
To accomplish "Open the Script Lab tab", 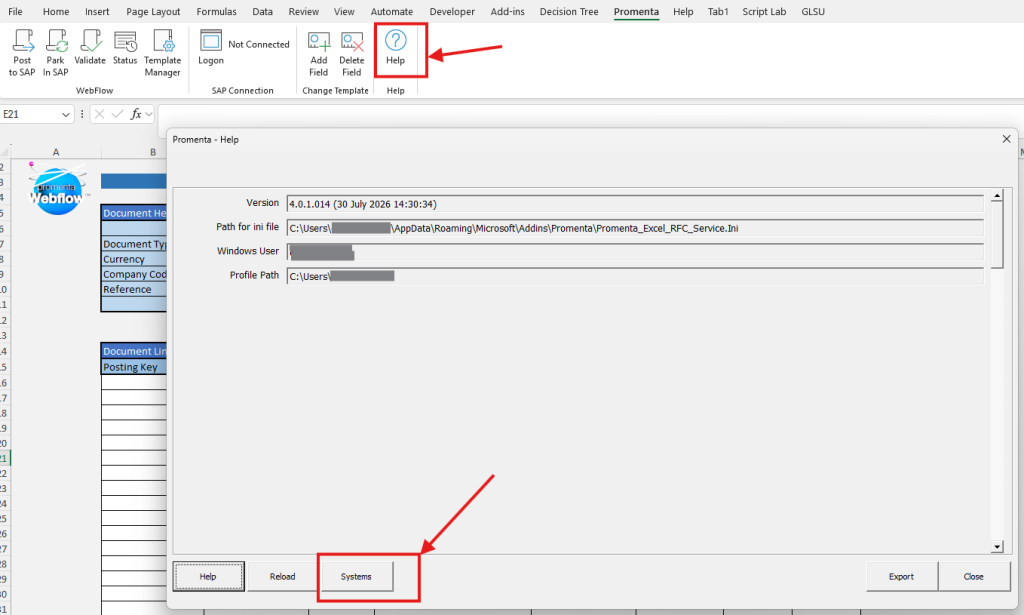I will click(764, 12).
